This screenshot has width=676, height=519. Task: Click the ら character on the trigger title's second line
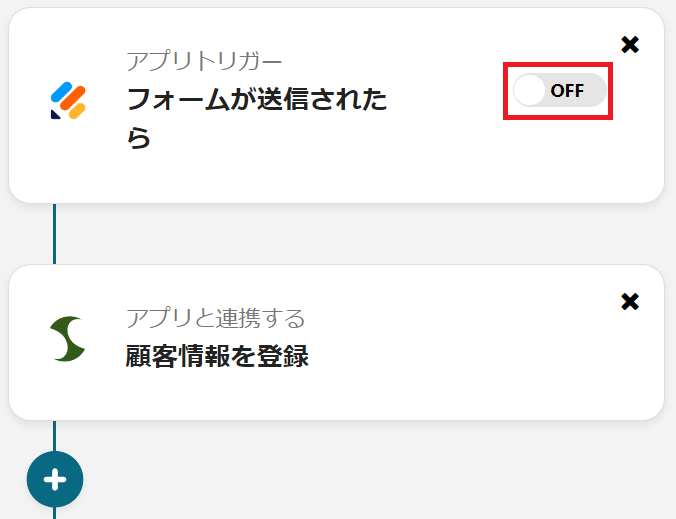coord(138,138)
